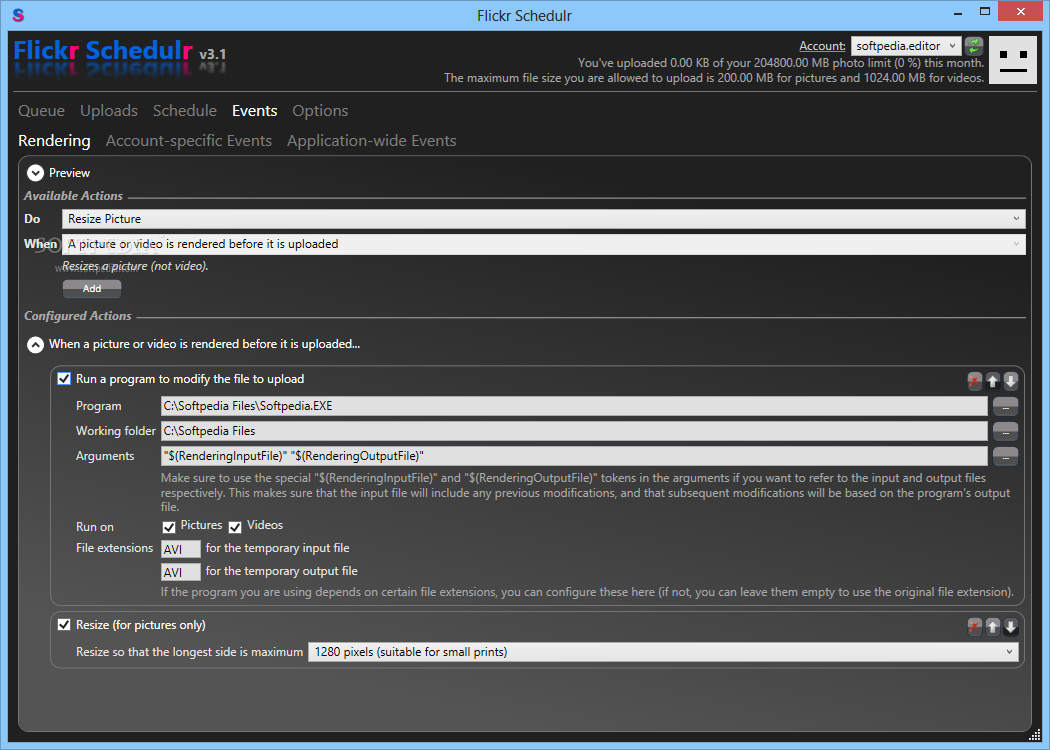Open the Do action dropdown
The image size is (1050, 750).
click(544, 219)
